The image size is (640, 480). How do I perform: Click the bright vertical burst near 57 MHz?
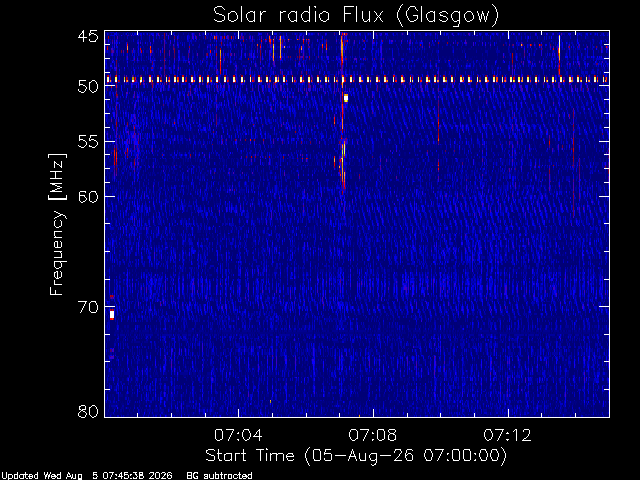pyautogui.click(x=343, y=165)
